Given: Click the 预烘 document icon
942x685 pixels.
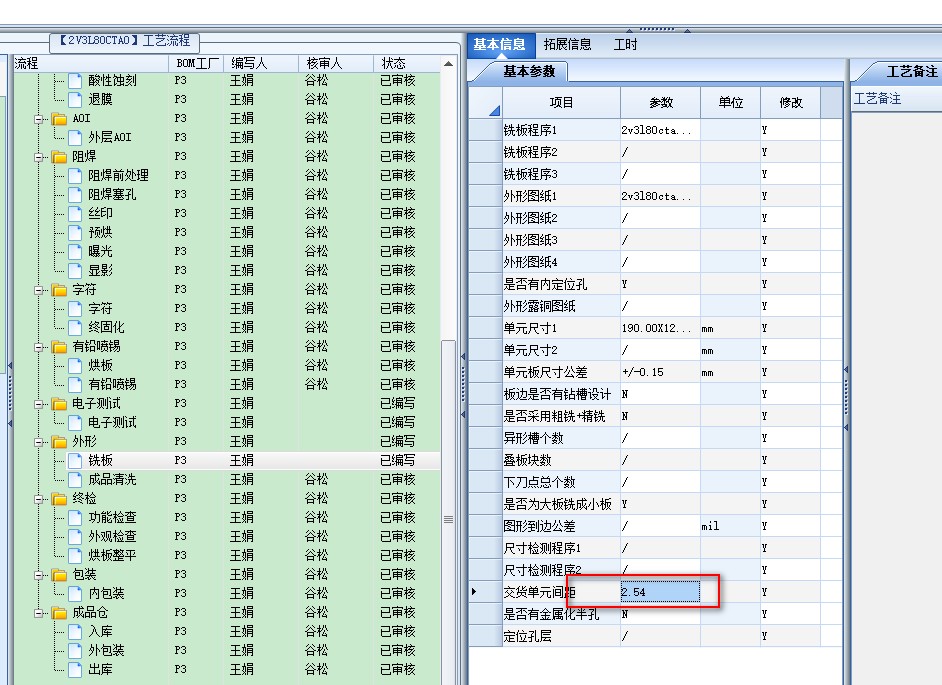Looking at the screenshot, I should 75,233.
